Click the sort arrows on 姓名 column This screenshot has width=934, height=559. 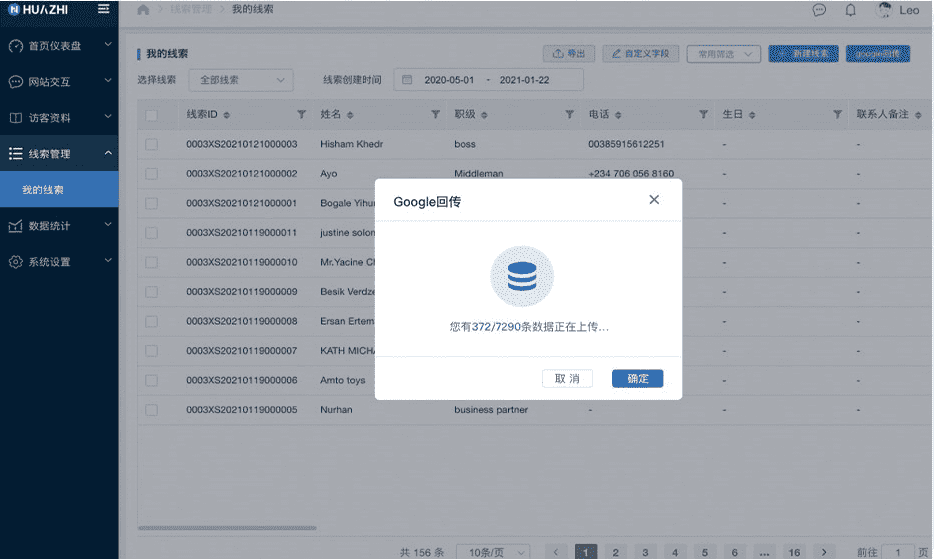point(350,115)
